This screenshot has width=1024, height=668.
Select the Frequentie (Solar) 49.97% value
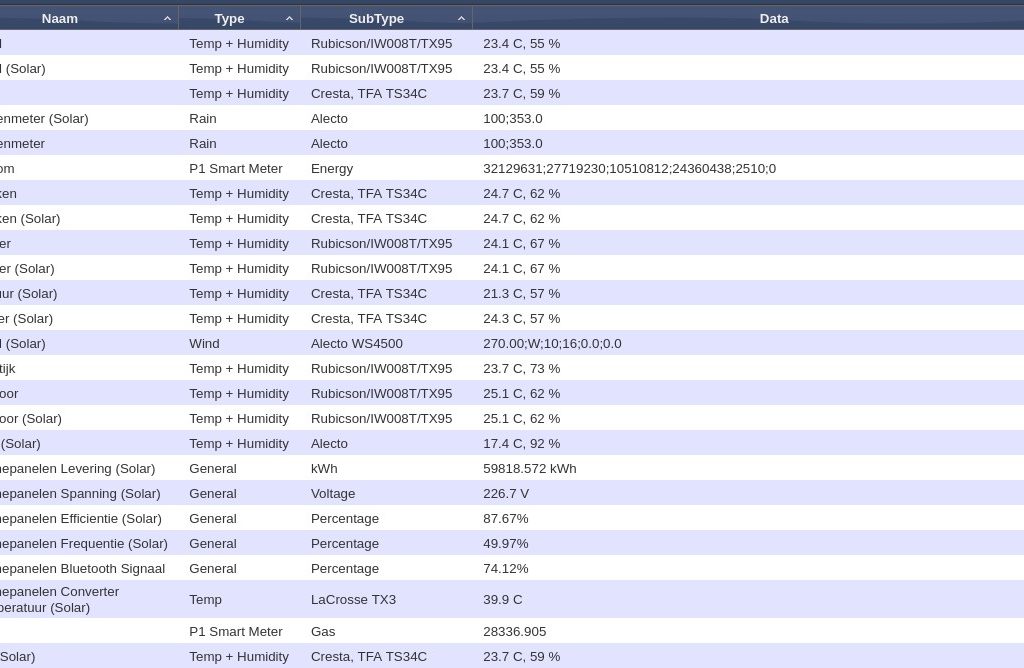click(505, 543)
